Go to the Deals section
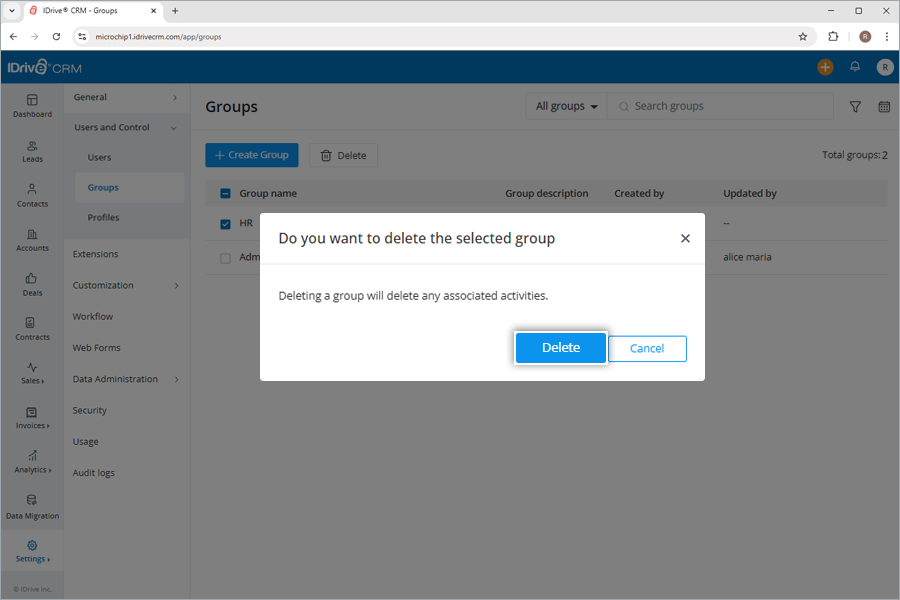This screenshot has height=600, width=900. pyautogui.click(x=32, y=287)
